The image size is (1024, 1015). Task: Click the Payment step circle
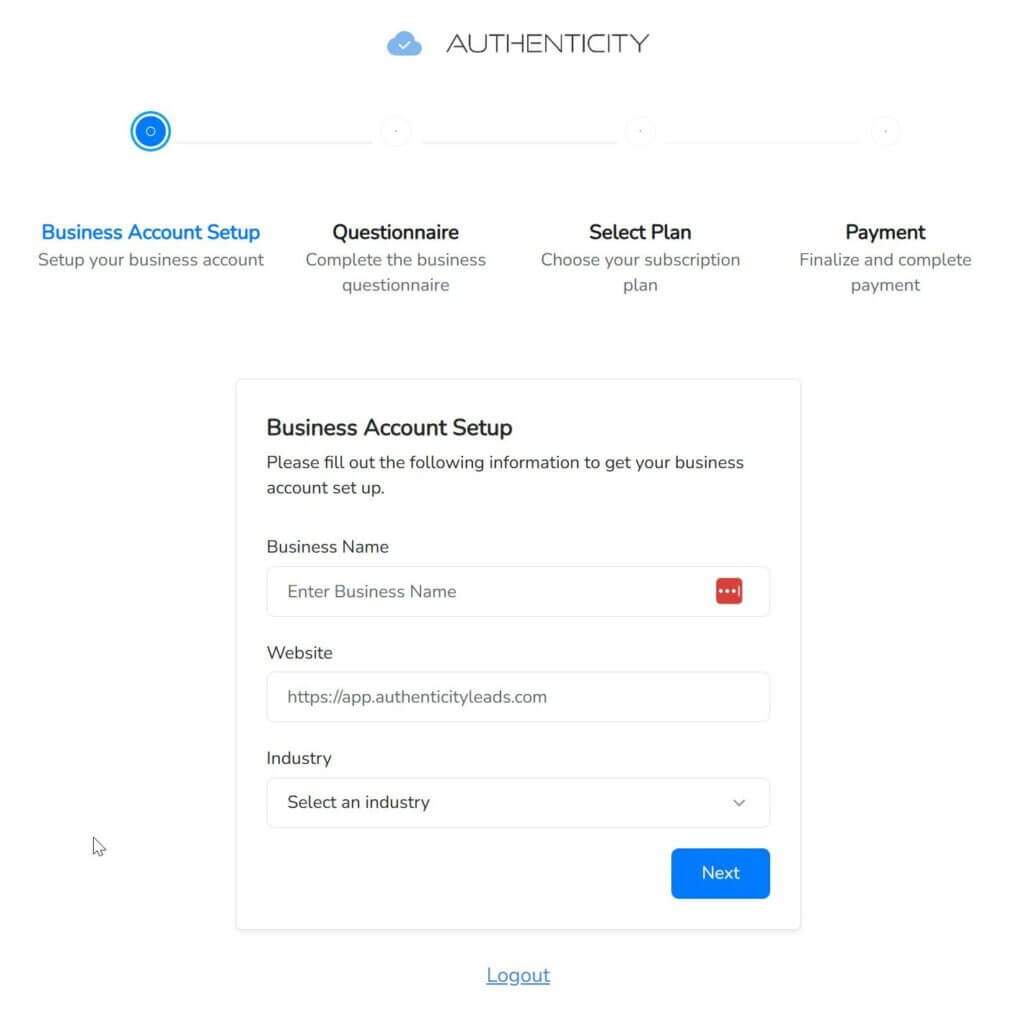click(x=885, y=131)
